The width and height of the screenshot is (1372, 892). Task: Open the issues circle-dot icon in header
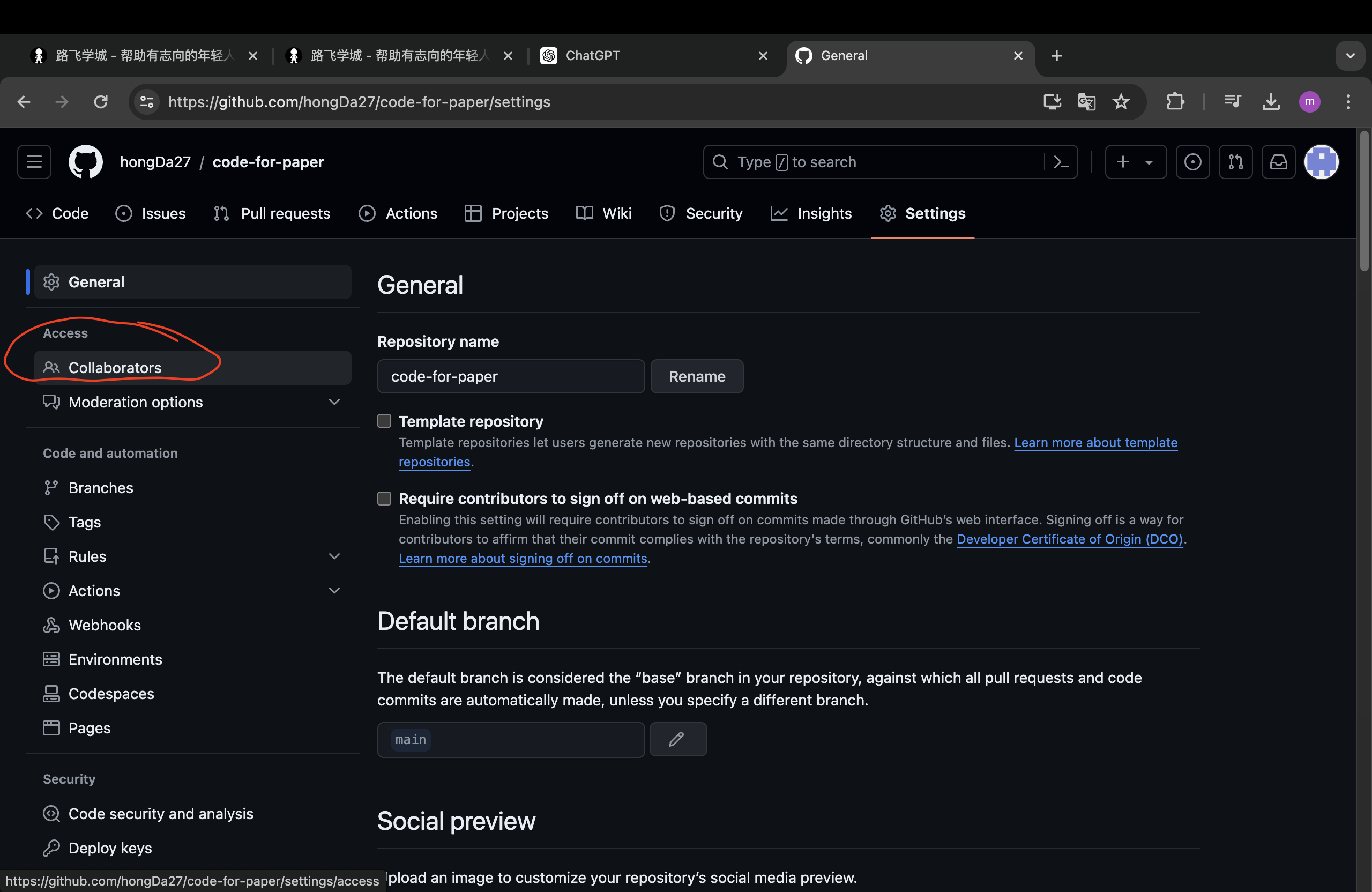point(1192,162)
